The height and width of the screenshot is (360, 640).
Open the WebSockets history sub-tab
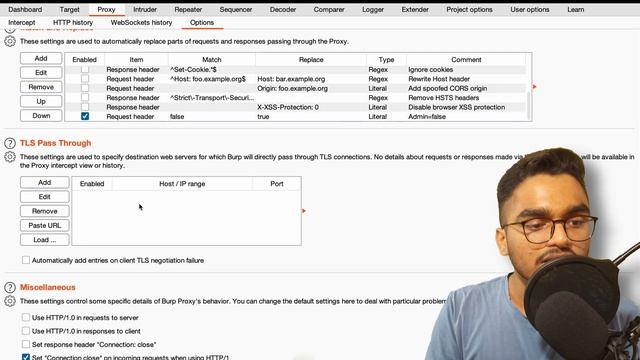coord(142,22)
